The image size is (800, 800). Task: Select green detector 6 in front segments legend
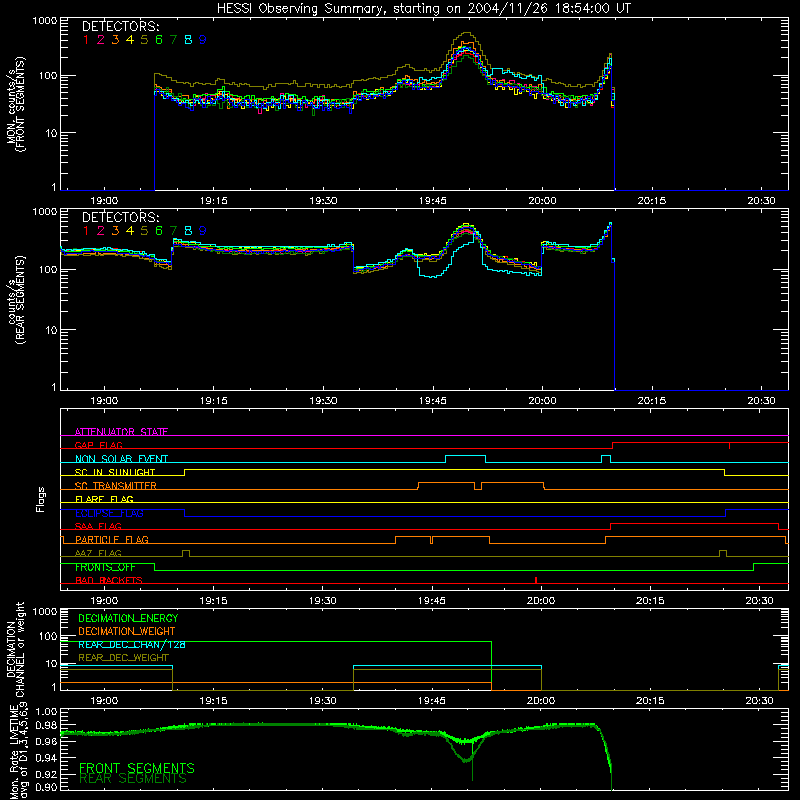pos(159,40)
